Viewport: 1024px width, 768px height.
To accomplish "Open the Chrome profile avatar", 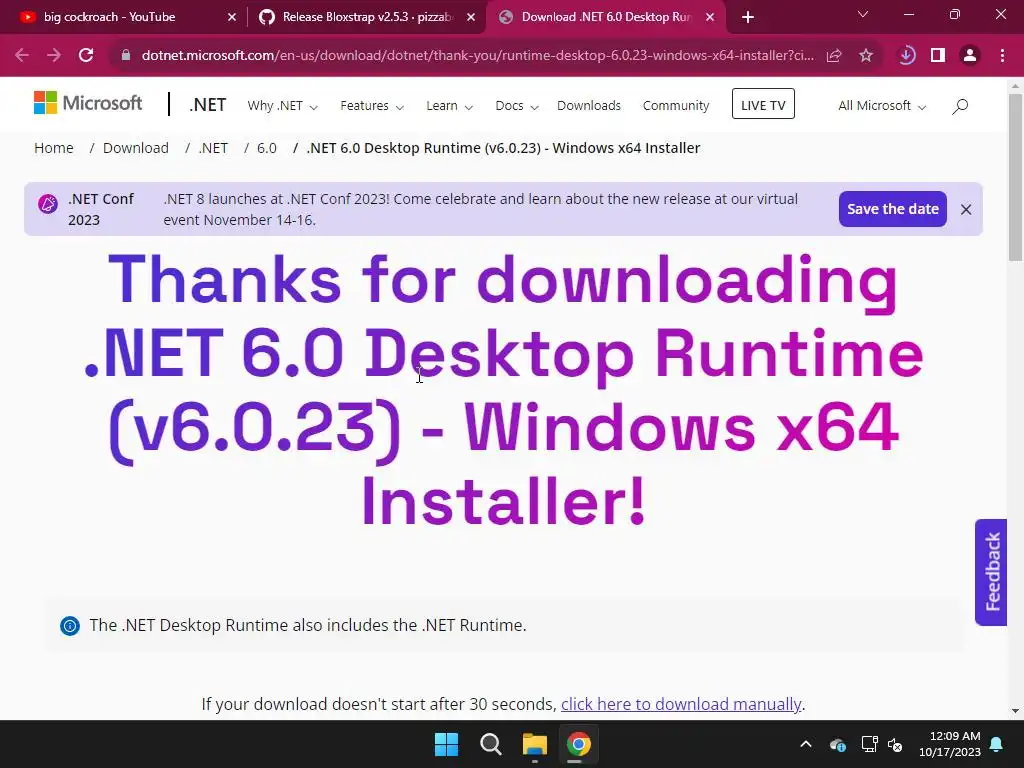I will point(970,56).
